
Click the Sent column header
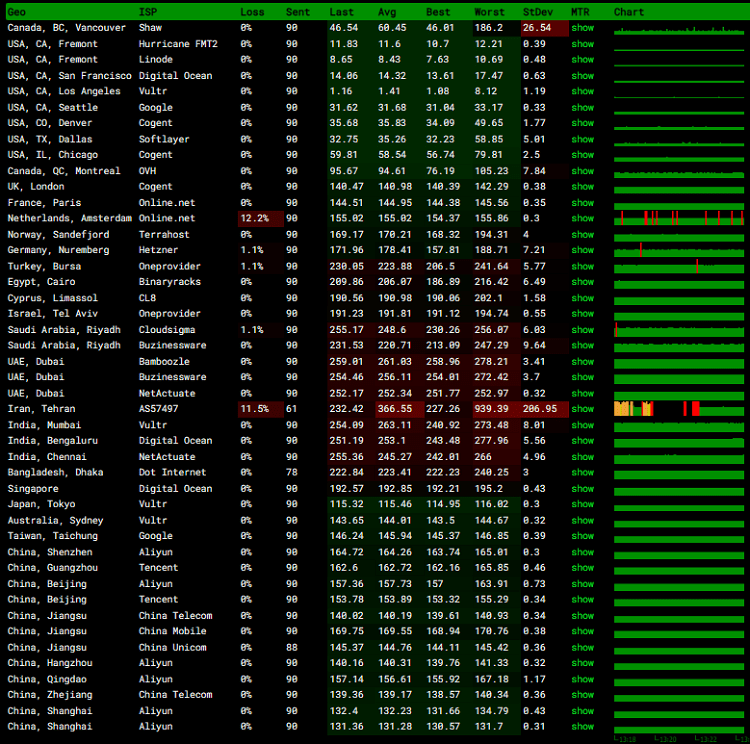[298, 12]
